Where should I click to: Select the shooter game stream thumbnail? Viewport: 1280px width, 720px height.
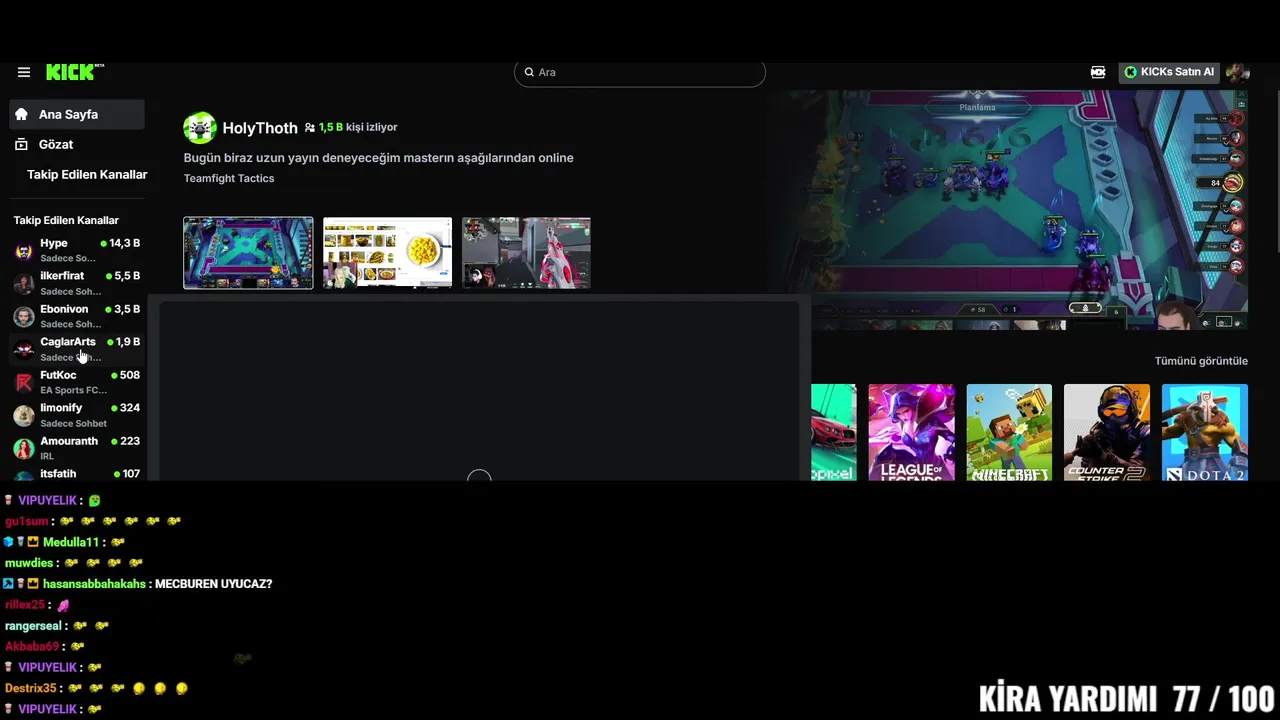[526, 253]
